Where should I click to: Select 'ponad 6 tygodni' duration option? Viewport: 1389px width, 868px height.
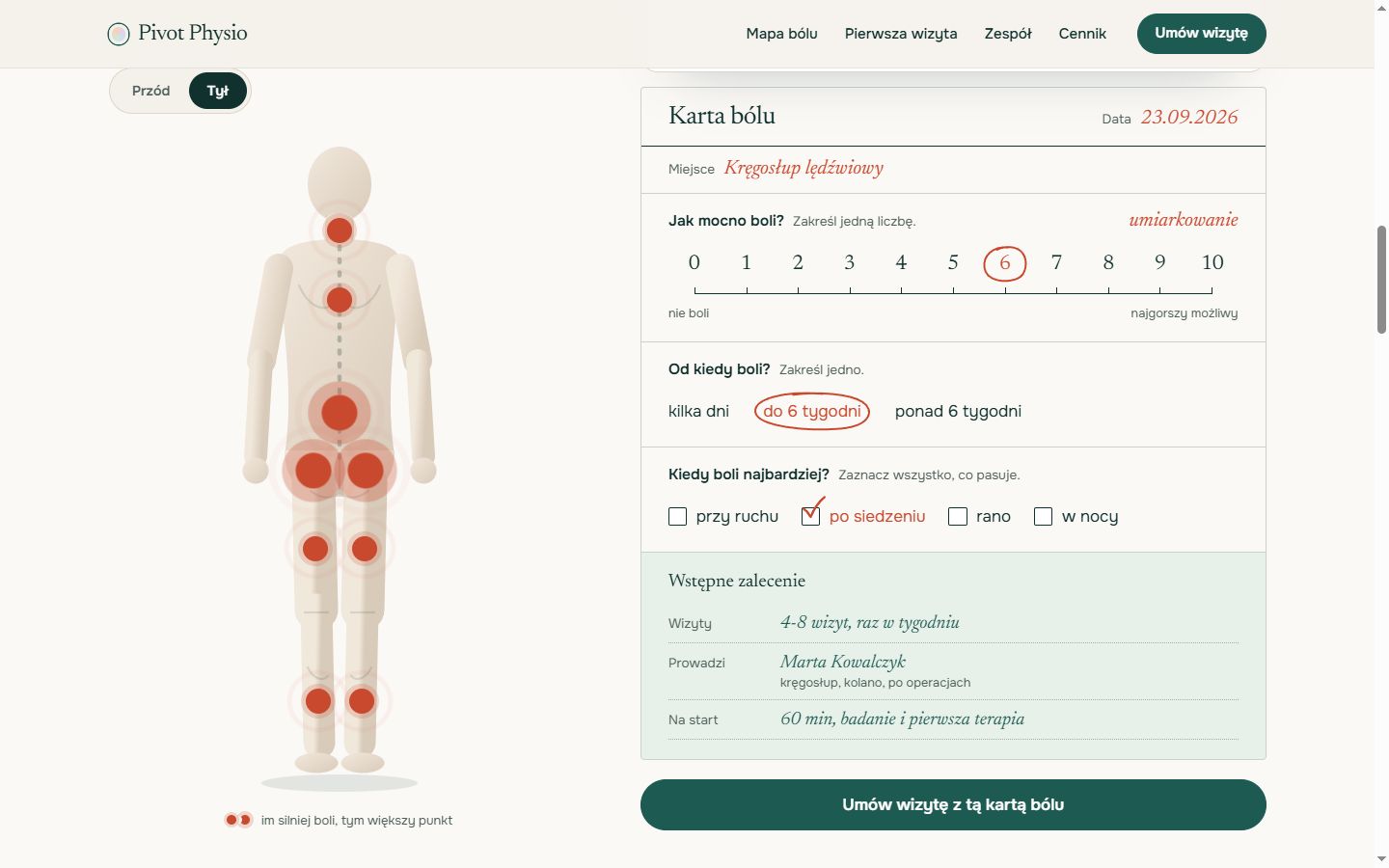958,411
